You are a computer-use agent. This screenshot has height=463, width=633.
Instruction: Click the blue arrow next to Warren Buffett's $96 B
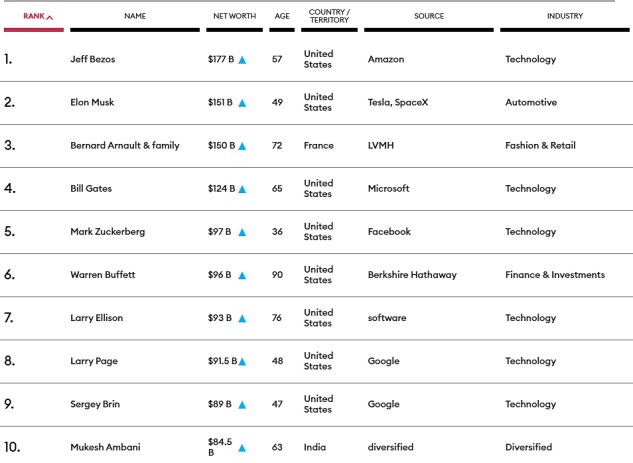click(242, 275)
